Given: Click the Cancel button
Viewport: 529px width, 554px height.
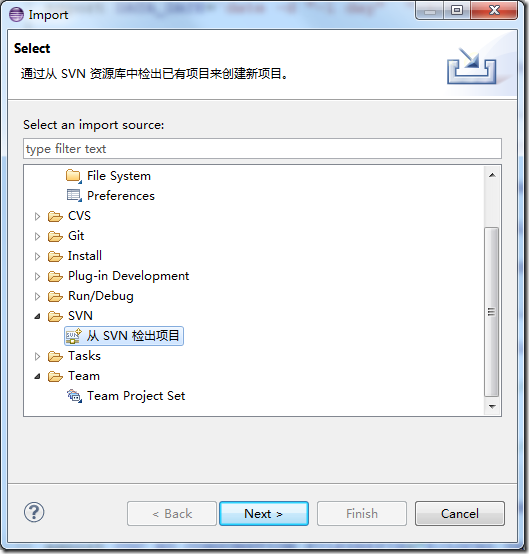Looking at the screenshot, I should [x=460, y=513].
